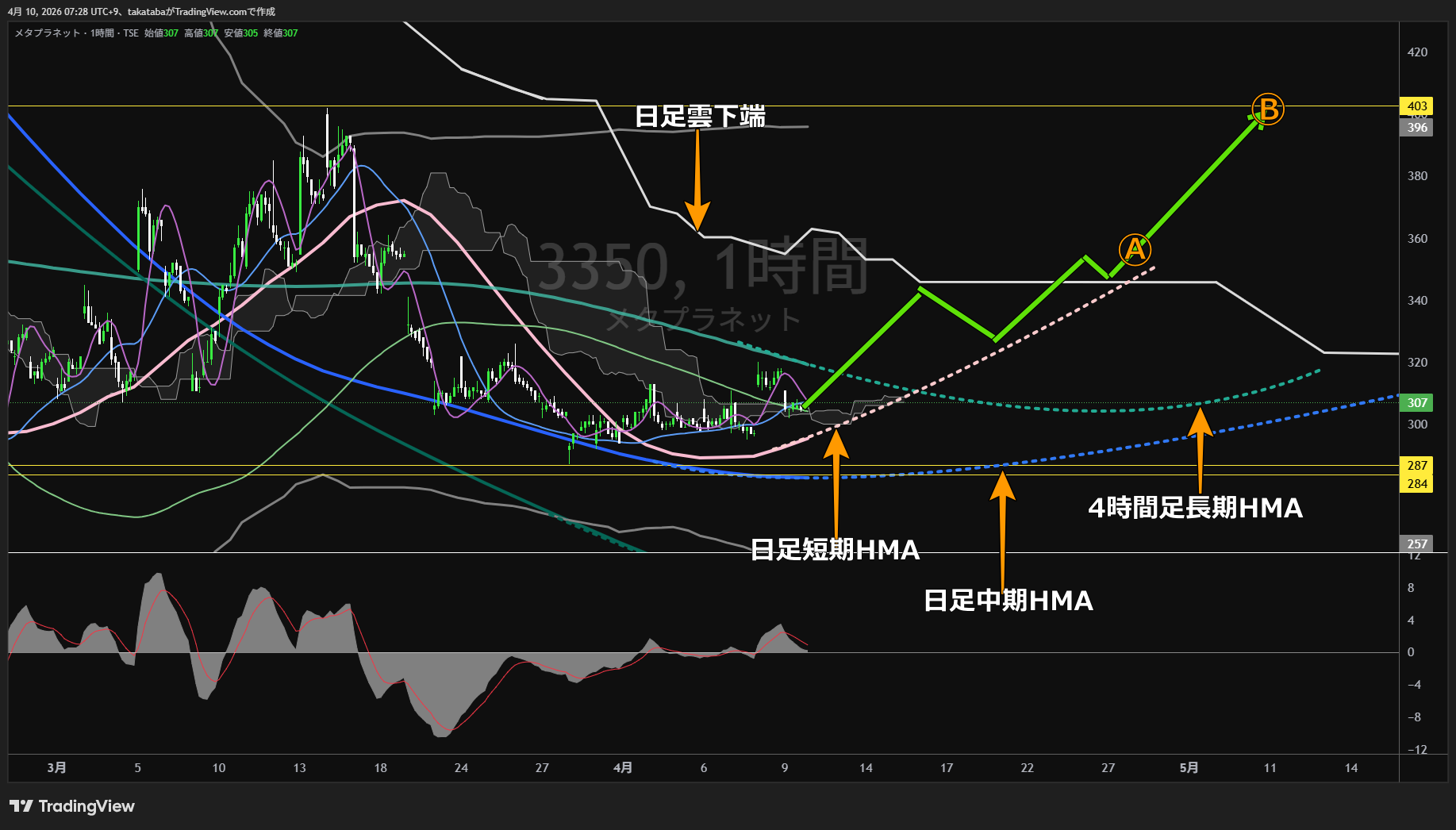Click the 360 price scale value
The width and height of the screenshot is (1456, 830).
pyautogui.click(x=1417, y=239)
